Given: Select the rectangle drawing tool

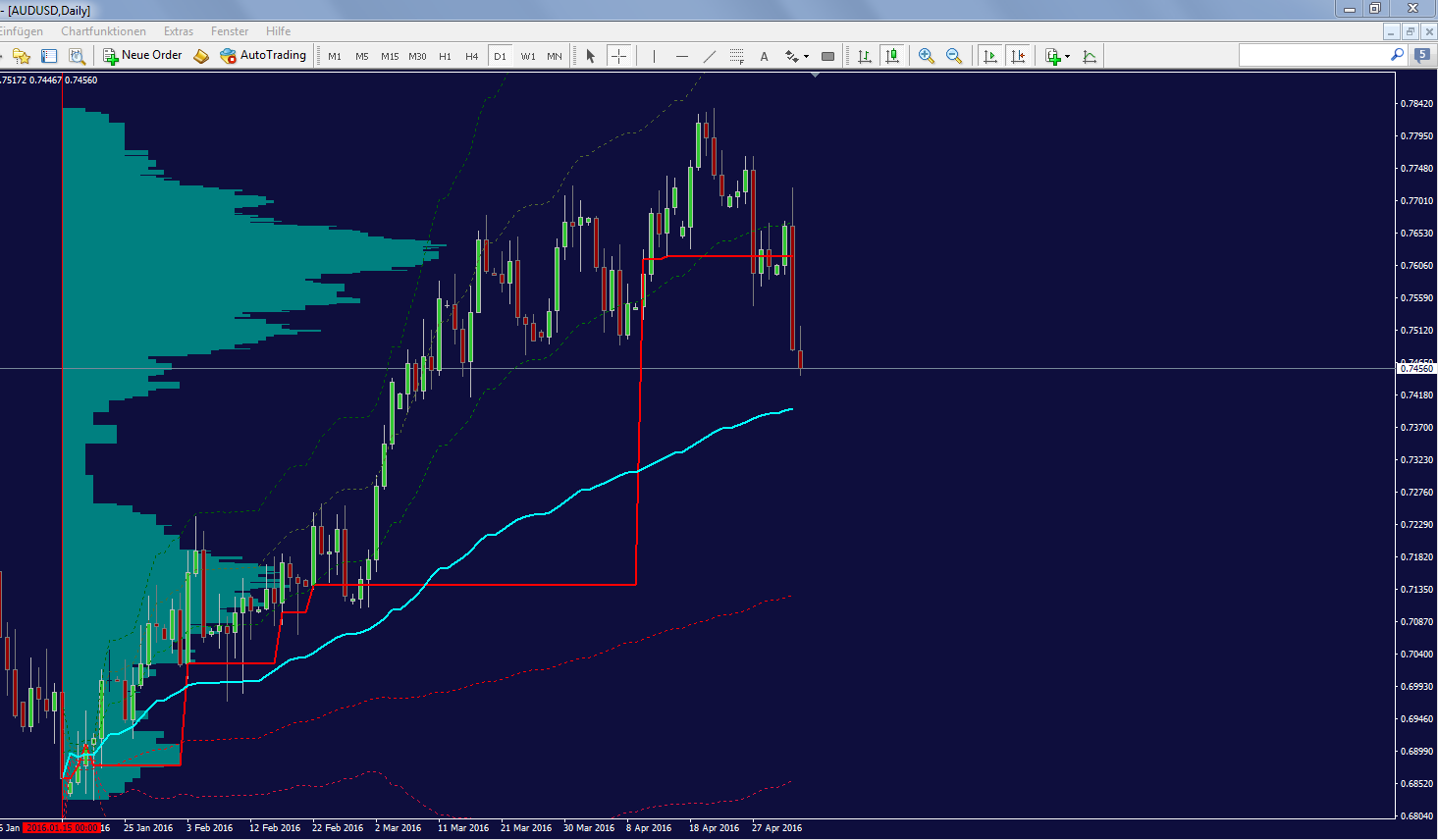Looking at the screenshot, I should tap(827, 56).
